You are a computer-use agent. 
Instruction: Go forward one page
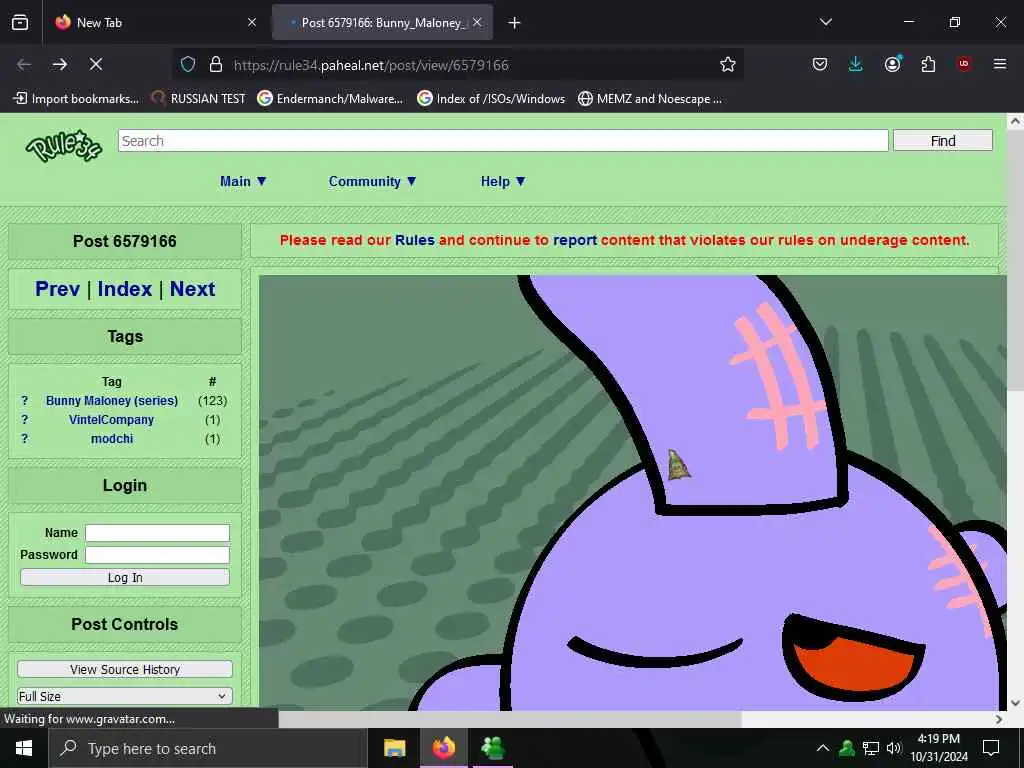click(60, 64)
